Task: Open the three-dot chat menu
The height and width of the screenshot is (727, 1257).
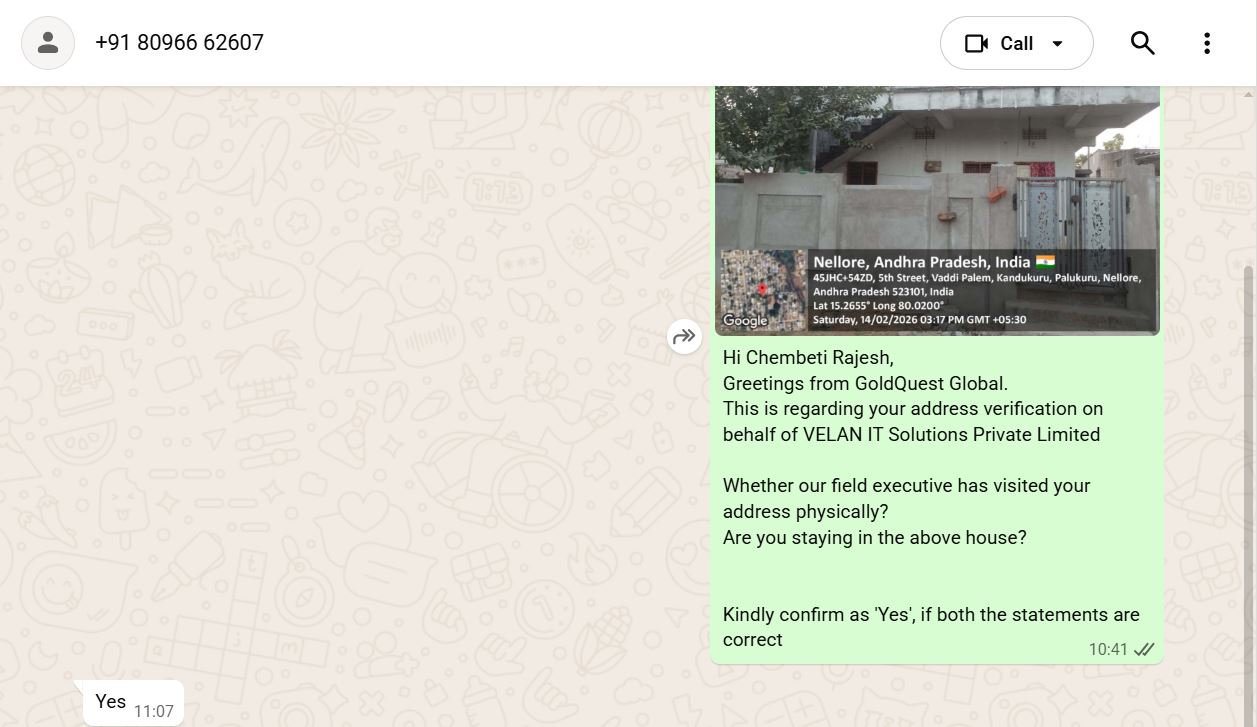Action: [x=1207, y=43]
